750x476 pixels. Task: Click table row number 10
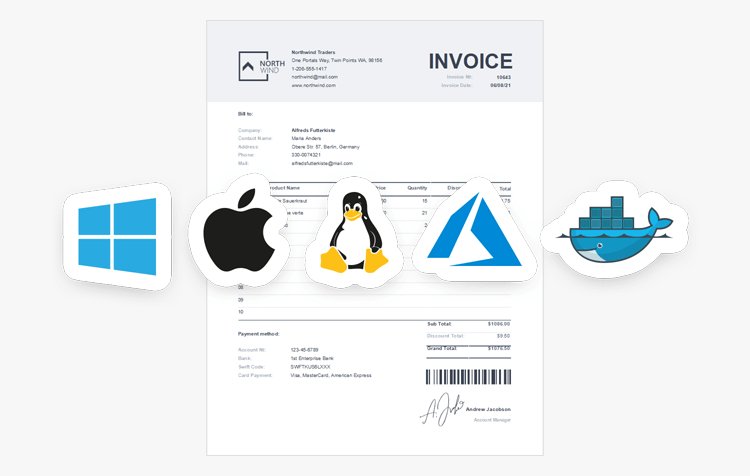[241, 312]
